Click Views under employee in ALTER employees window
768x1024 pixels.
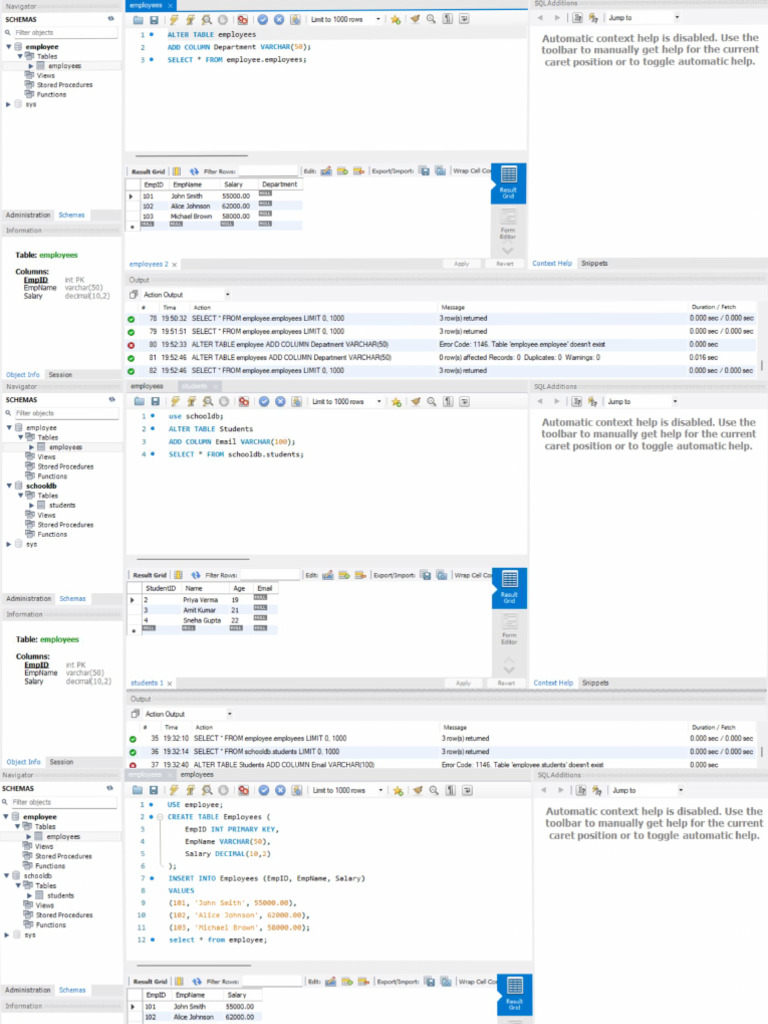pyautogui.click(x=46, y=76)
